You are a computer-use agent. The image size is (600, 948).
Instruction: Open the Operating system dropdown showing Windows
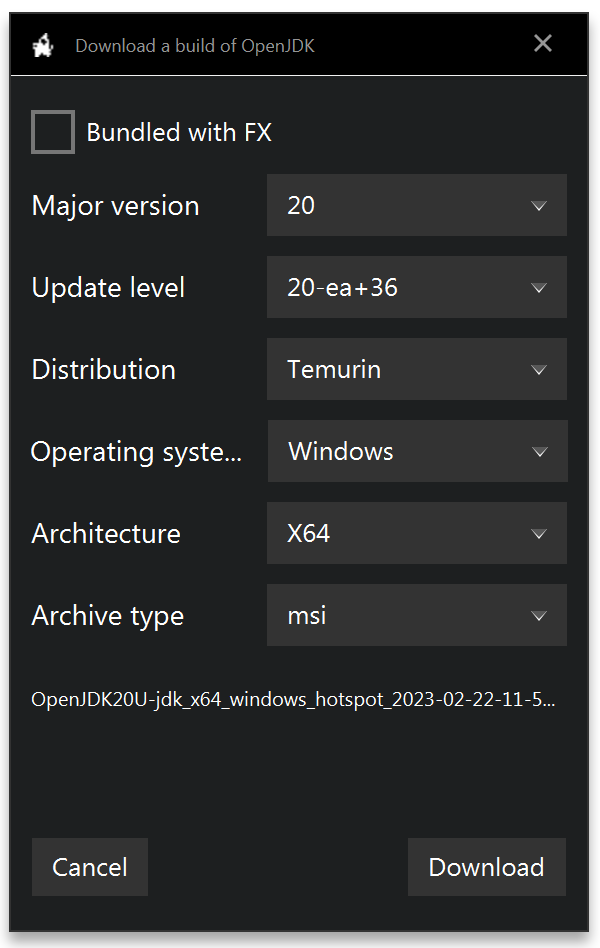417,451
